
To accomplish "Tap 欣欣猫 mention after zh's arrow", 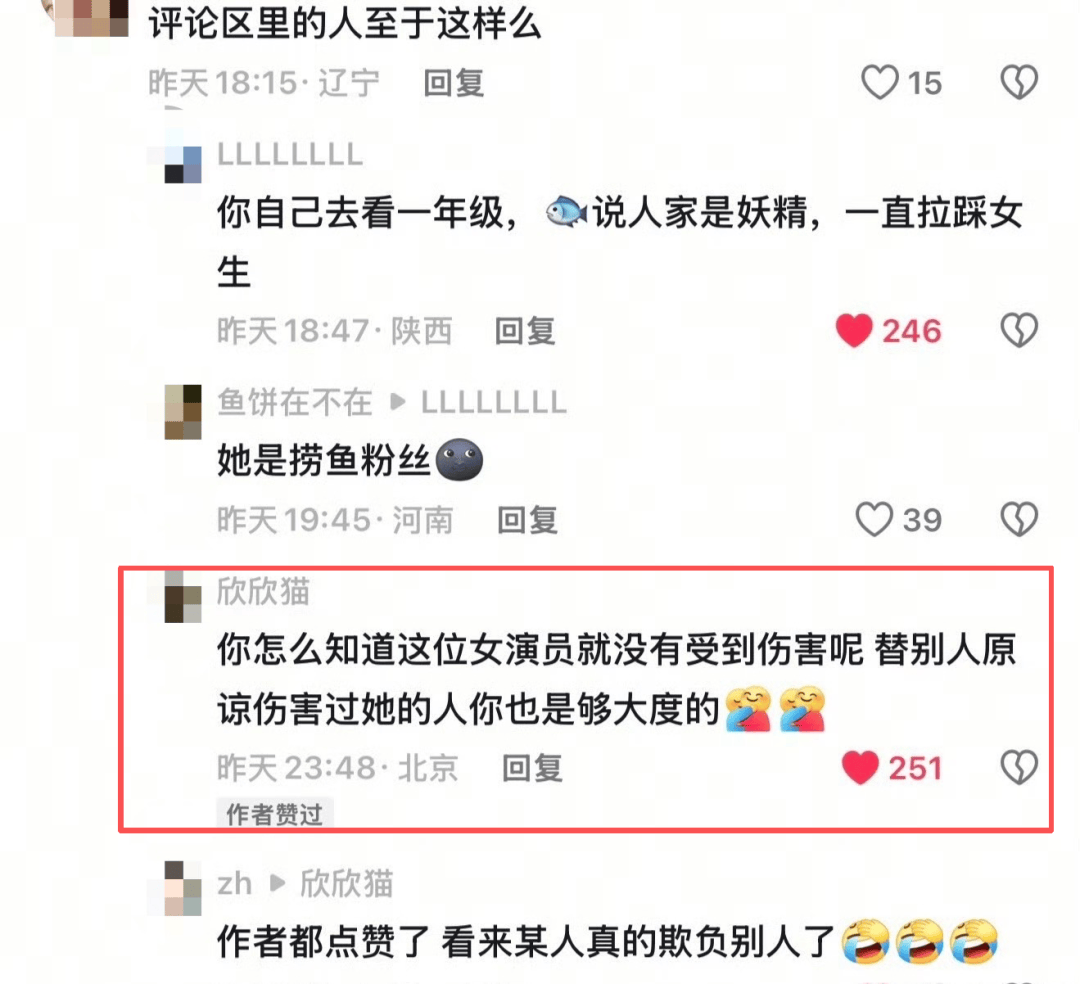I will point(346,883).
